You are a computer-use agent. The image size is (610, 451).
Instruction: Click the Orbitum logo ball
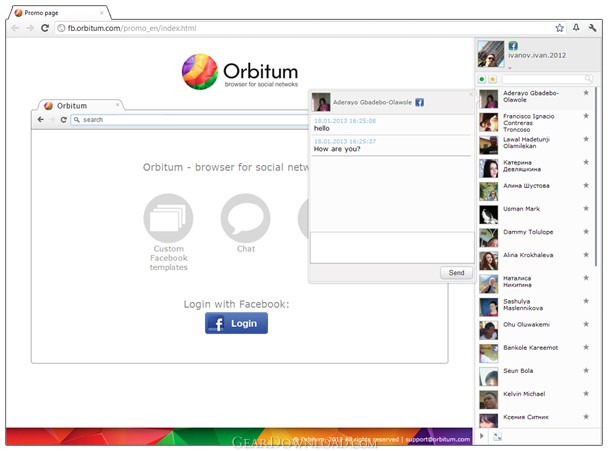[200, 72]
